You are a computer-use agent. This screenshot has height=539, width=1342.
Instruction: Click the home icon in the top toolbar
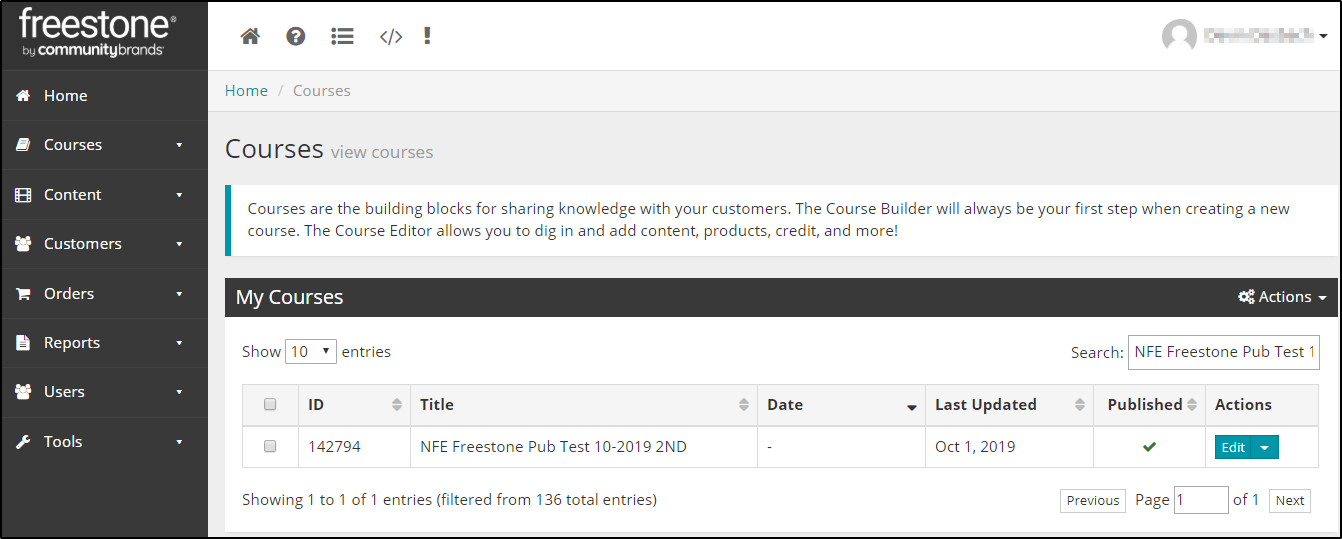coord(250,36)
